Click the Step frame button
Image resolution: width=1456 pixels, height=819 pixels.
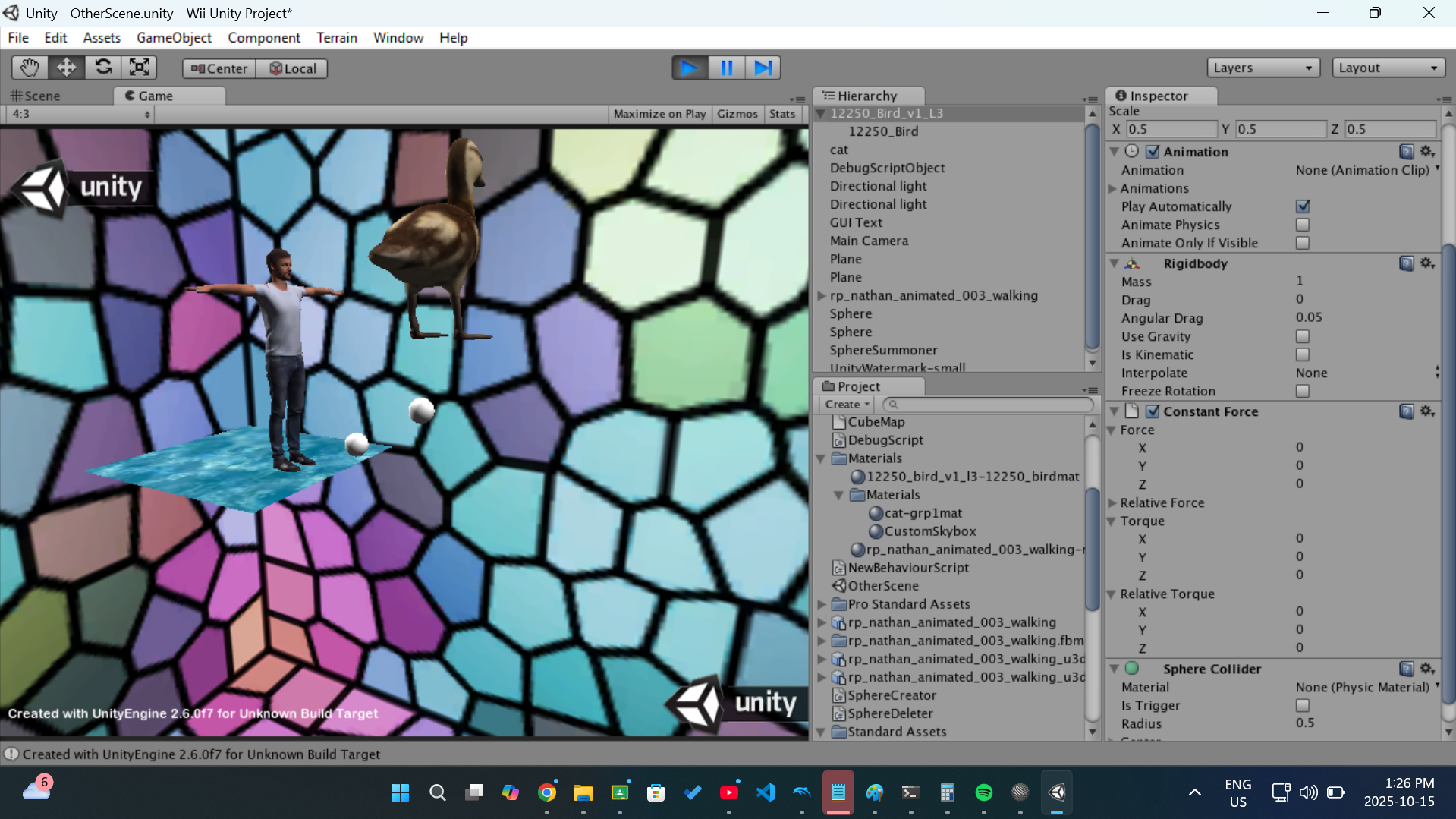click(763, 68)
